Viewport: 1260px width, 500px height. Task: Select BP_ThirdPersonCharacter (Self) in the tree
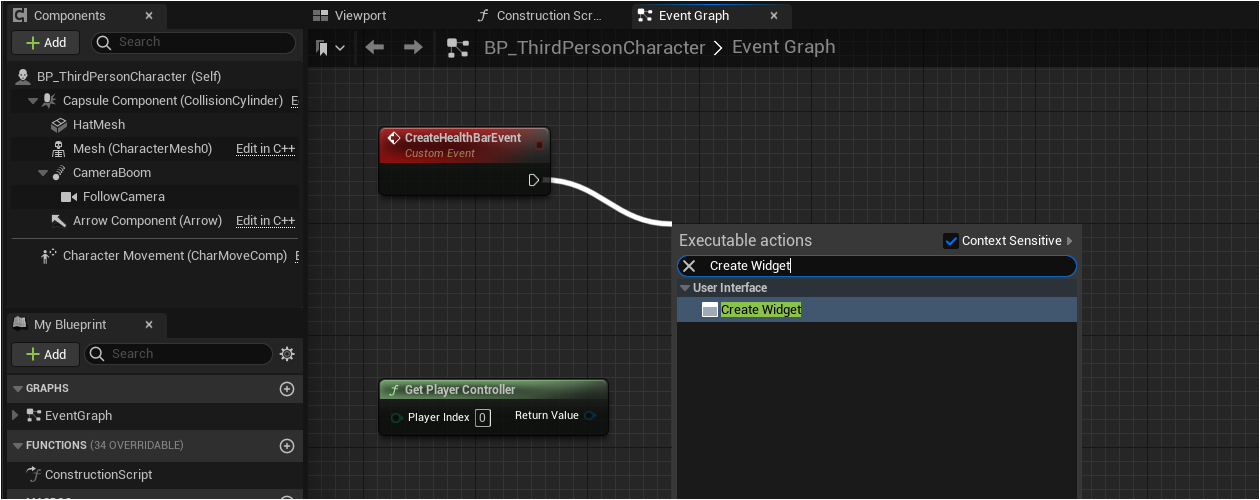(x=129, y=77)
